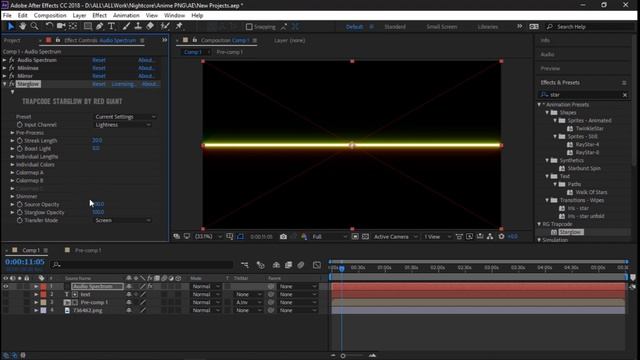
Task: Select the Clone Stamp tool
Action: [x=138, y=27]
